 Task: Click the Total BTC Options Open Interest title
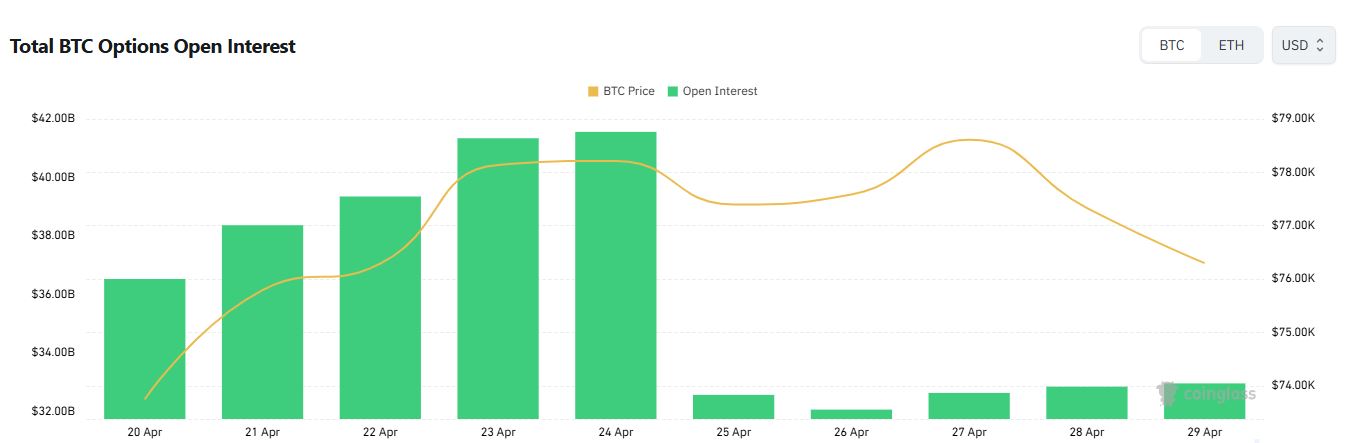click(x=152, y=46)
